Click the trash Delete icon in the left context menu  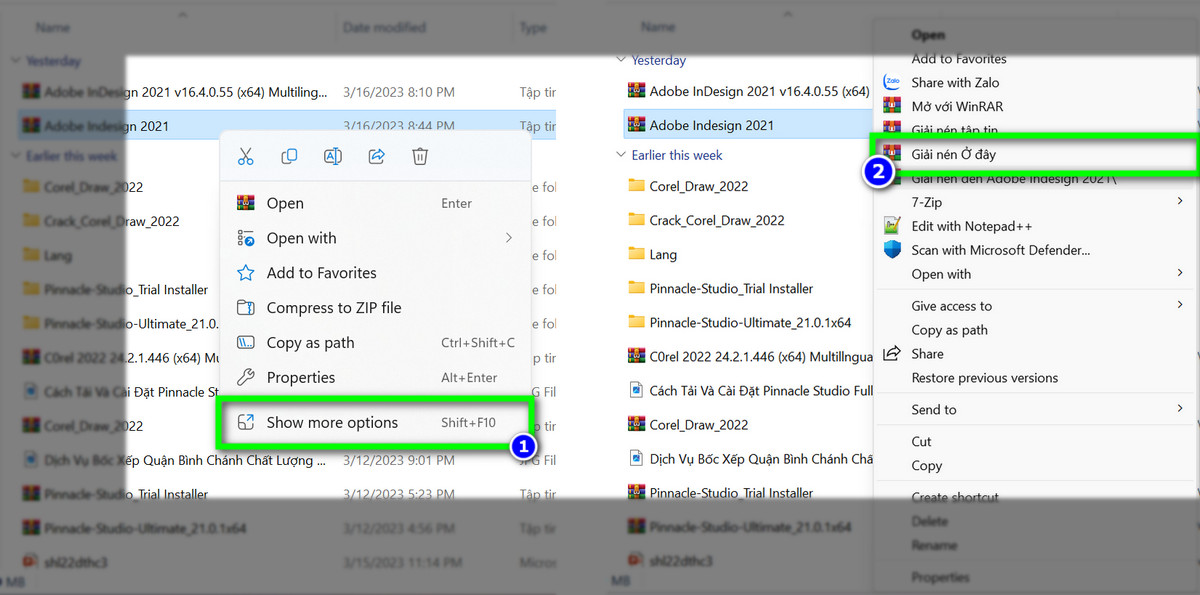click(x=421, y=156)
